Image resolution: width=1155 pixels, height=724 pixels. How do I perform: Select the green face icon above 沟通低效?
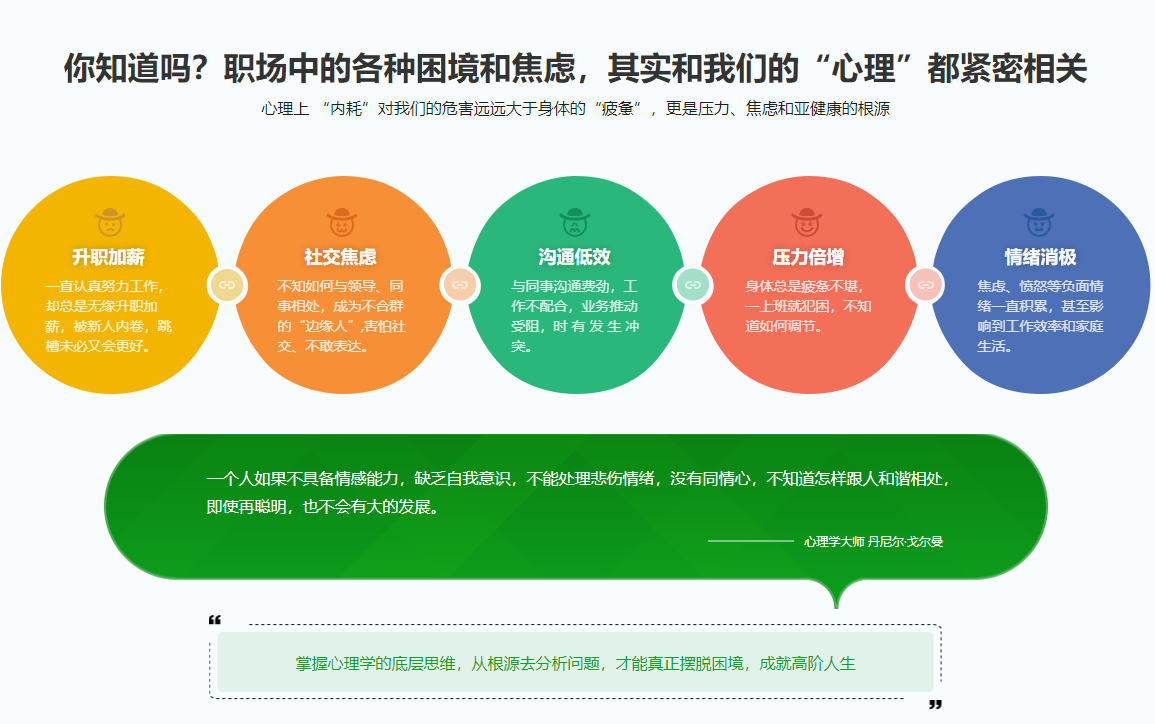[575, 222]
